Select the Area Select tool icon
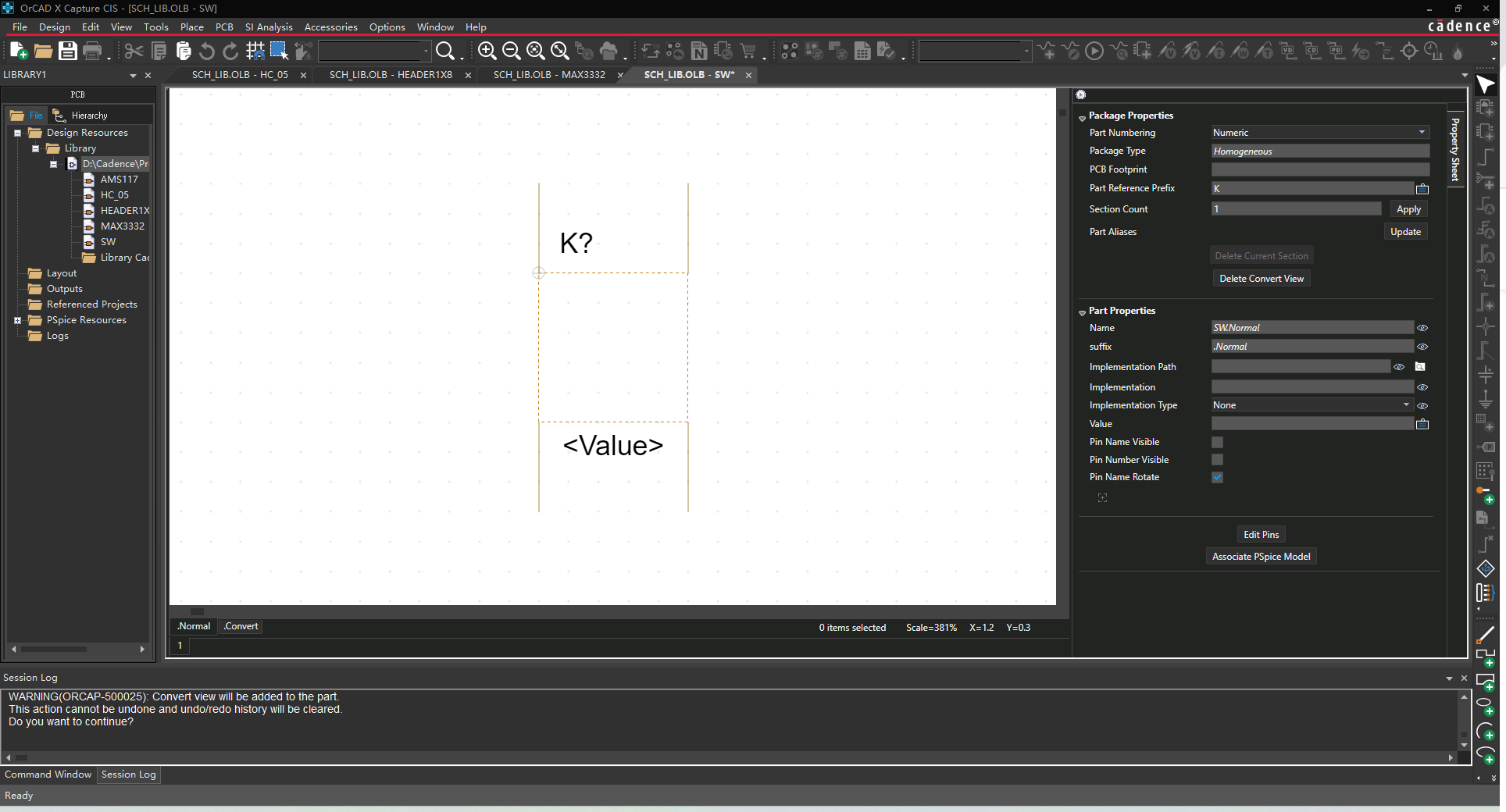 click(x=279, y=52)
